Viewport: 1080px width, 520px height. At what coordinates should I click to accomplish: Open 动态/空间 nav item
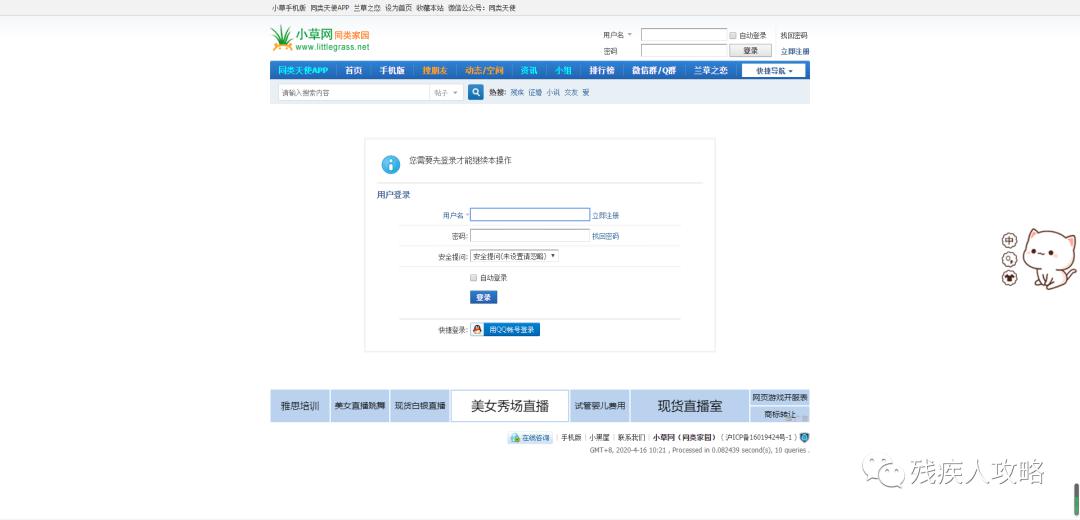[484, 70]
